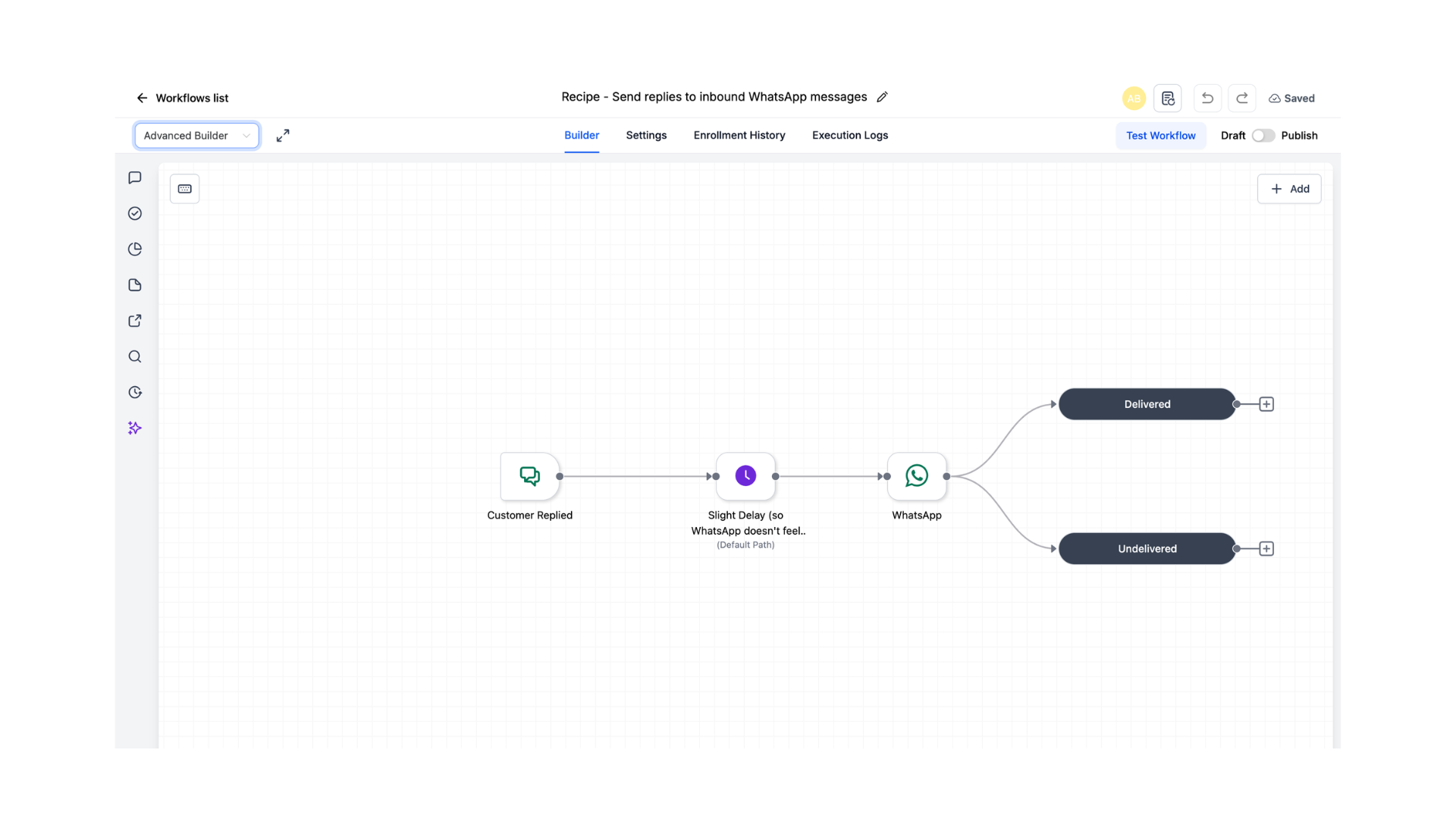Click the purple AI sparkle icon
The height and width of the screenshot is (819, 1456).
tap(135, 428)
